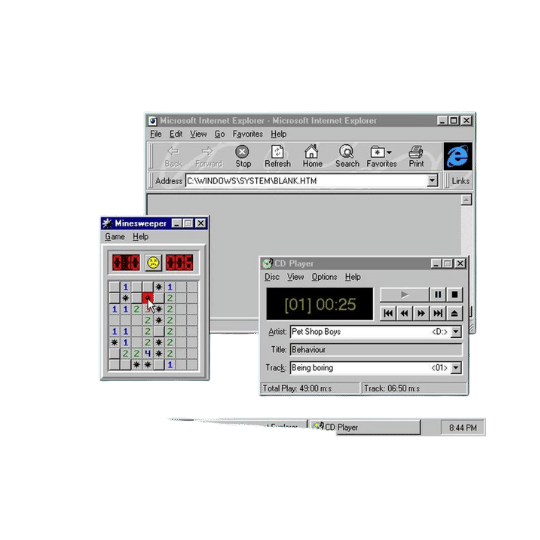This screenshot has height=540, width=540.
Task: Click the blue 4 cell in Minesweeper
Action: 147,353
